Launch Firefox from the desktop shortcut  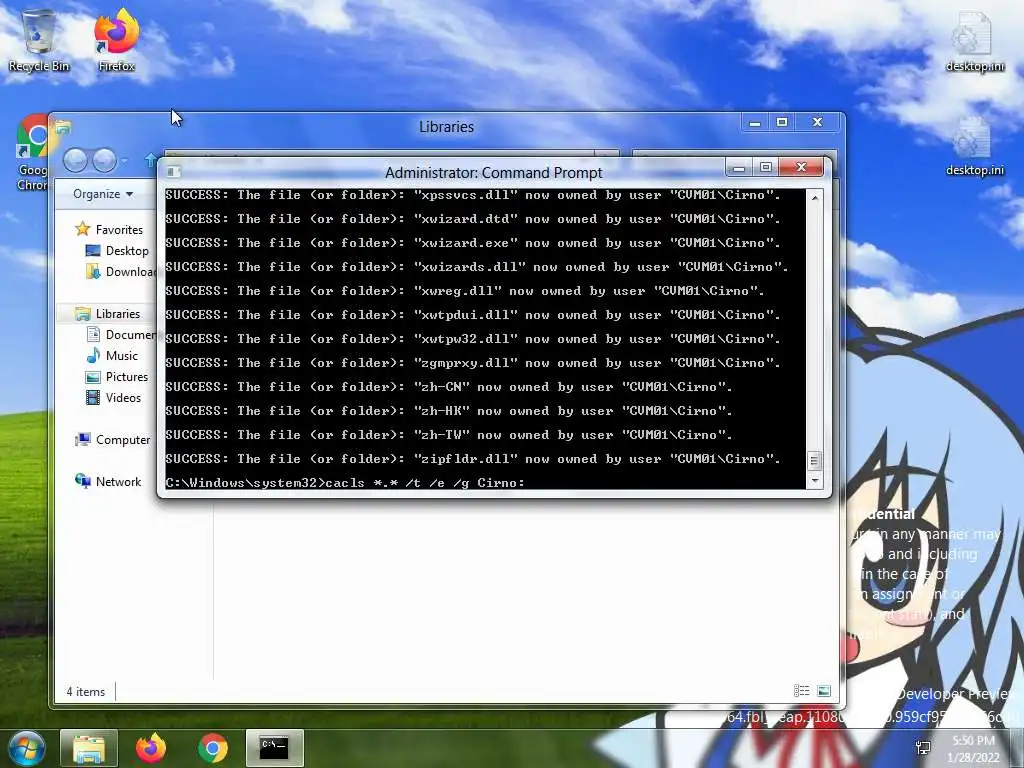coord(116,40)
